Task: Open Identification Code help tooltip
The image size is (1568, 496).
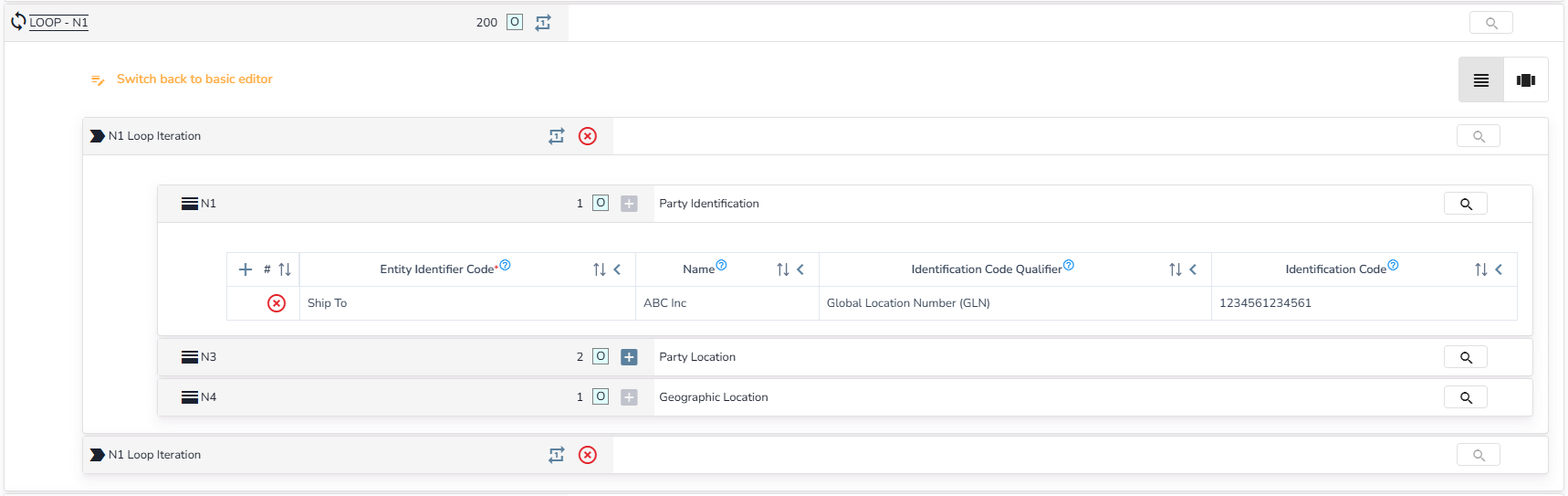Action: click(1393, 266)
